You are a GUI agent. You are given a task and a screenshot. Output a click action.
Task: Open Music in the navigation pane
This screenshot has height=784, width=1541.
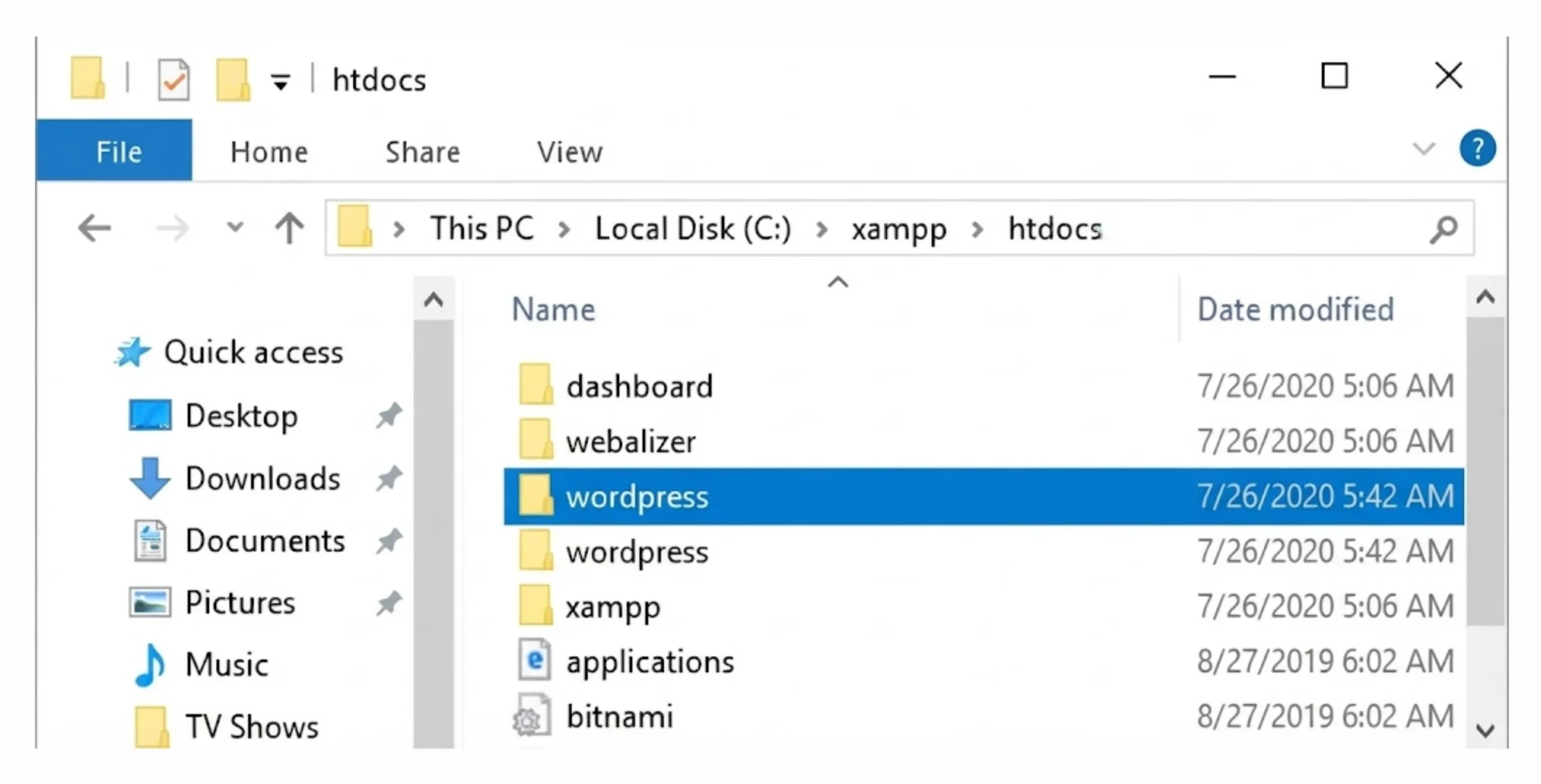pos(227,664)
